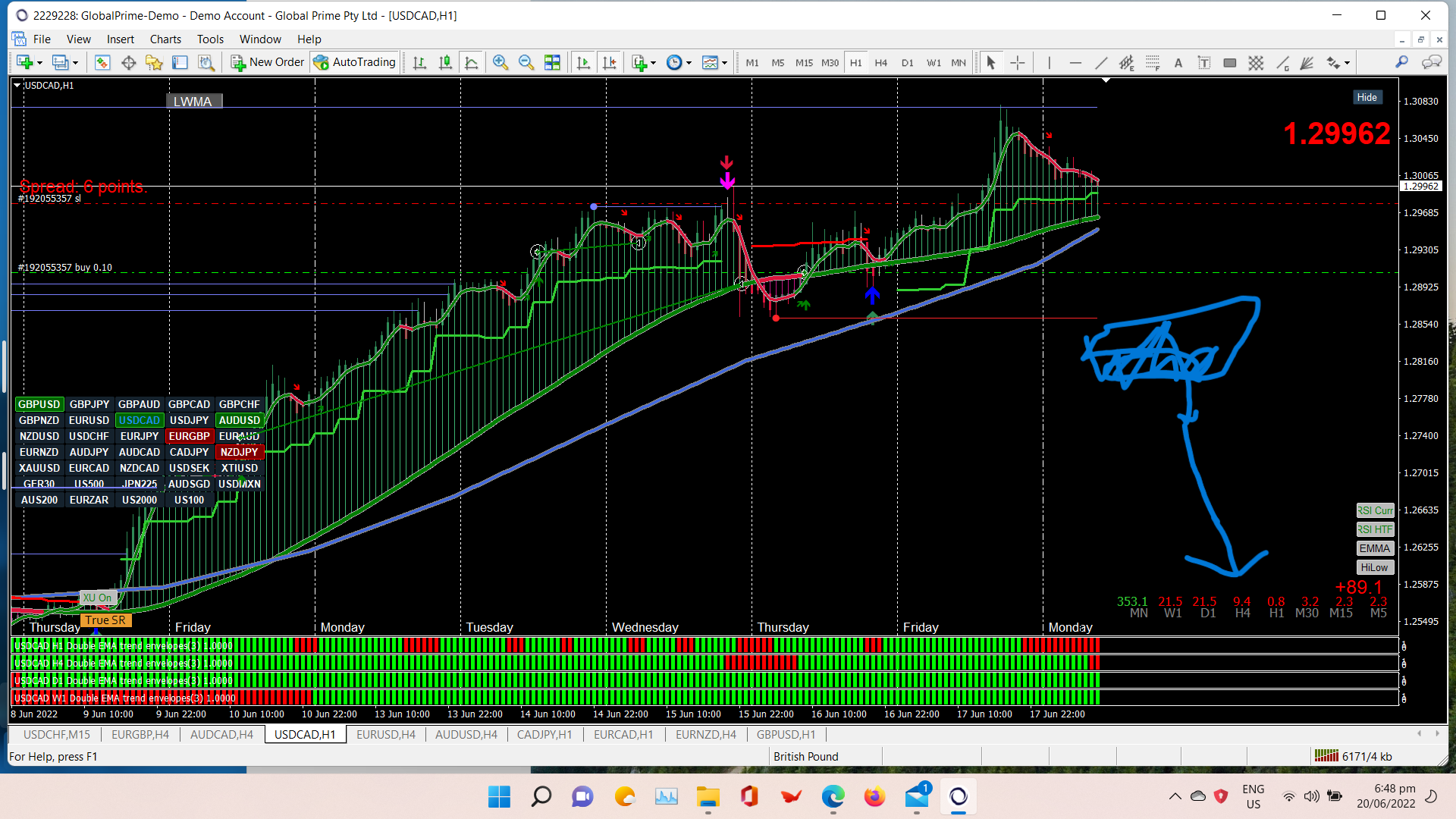Image resolution: width=1456 pixels, height=819 pixels.
Task: Toggle the chart Auto Scroll button
Action: pos(583,63)
